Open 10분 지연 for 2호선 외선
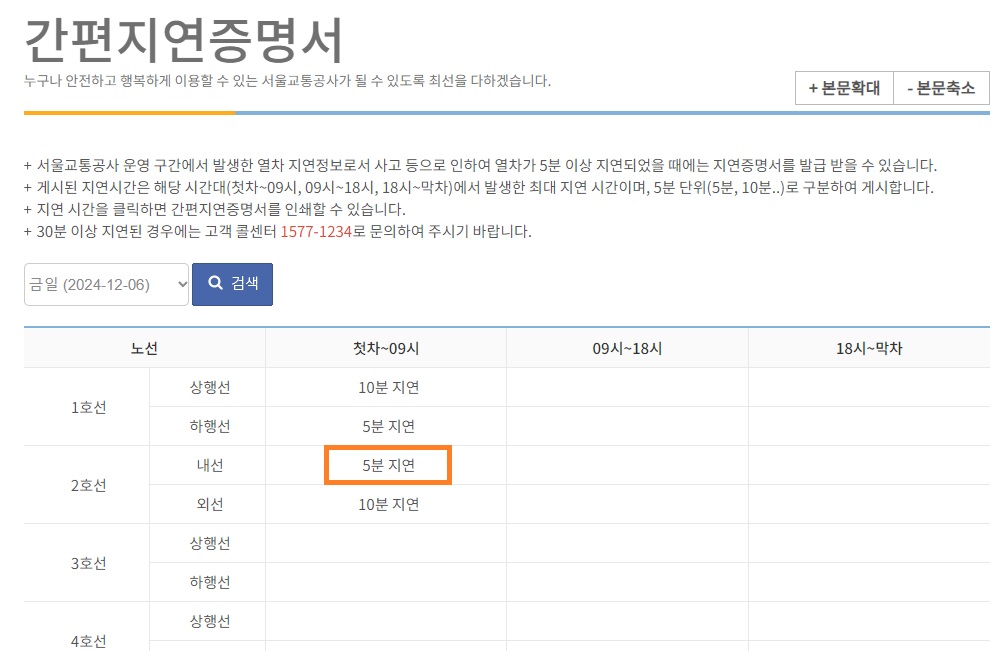 [x=388, y=504]
